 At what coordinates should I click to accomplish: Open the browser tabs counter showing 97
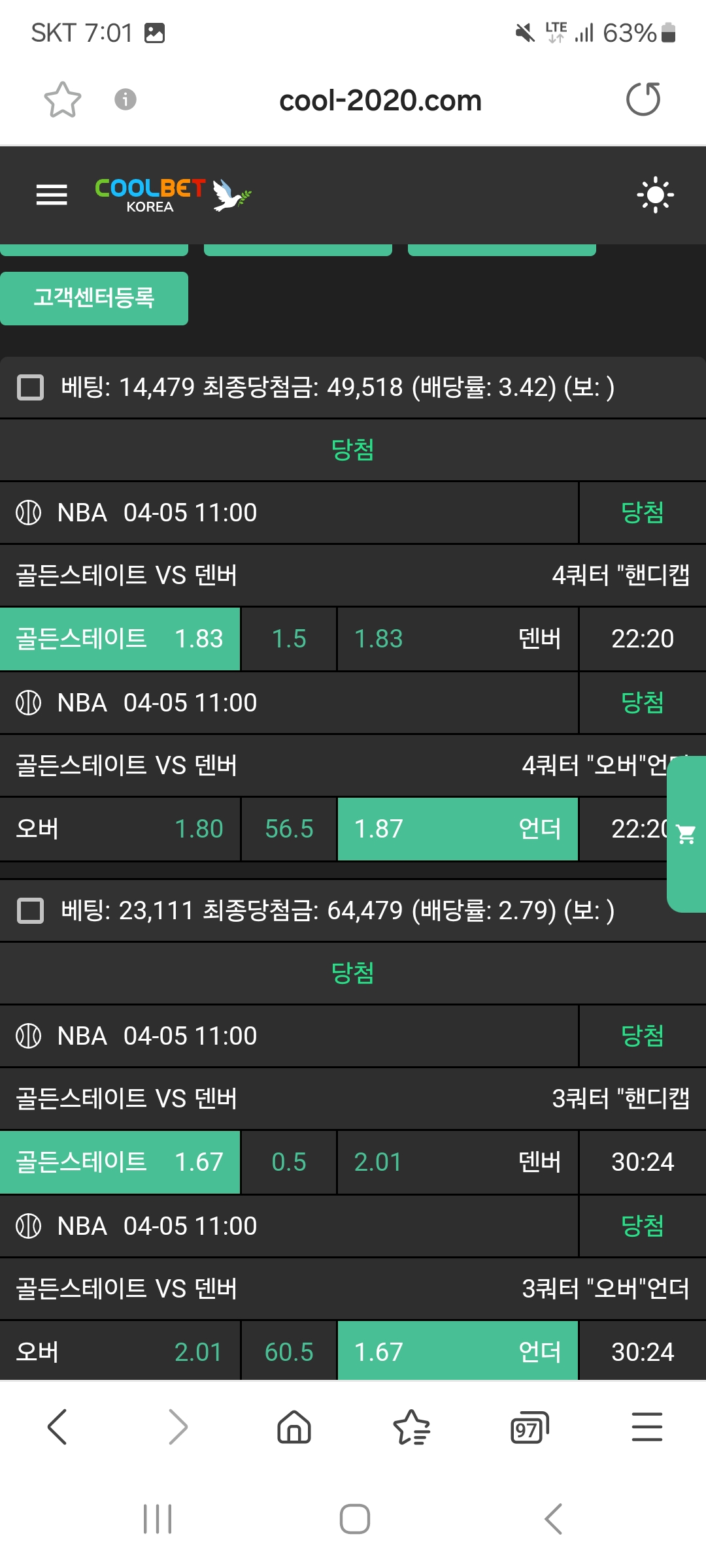[x=529, y=1428]
